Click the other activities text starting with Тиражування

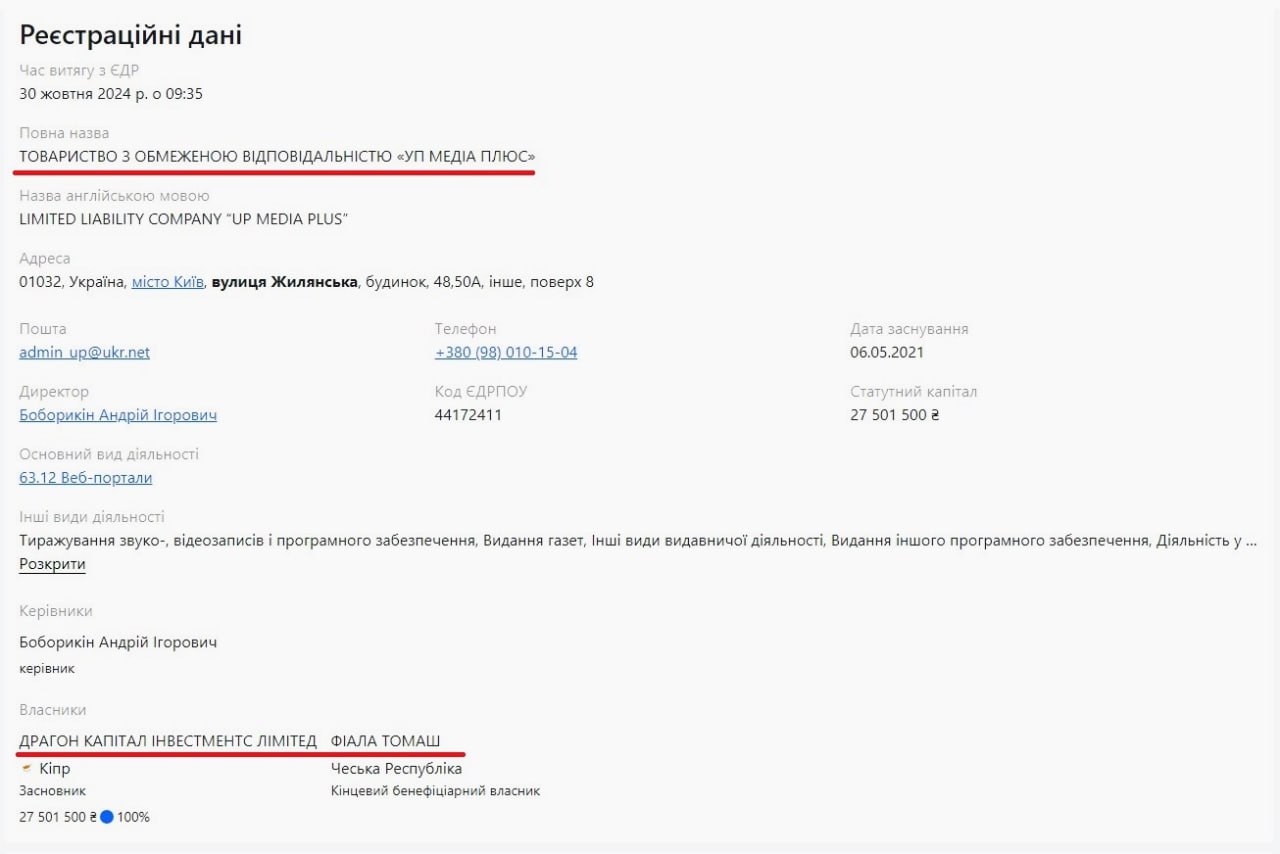(638, 541)
